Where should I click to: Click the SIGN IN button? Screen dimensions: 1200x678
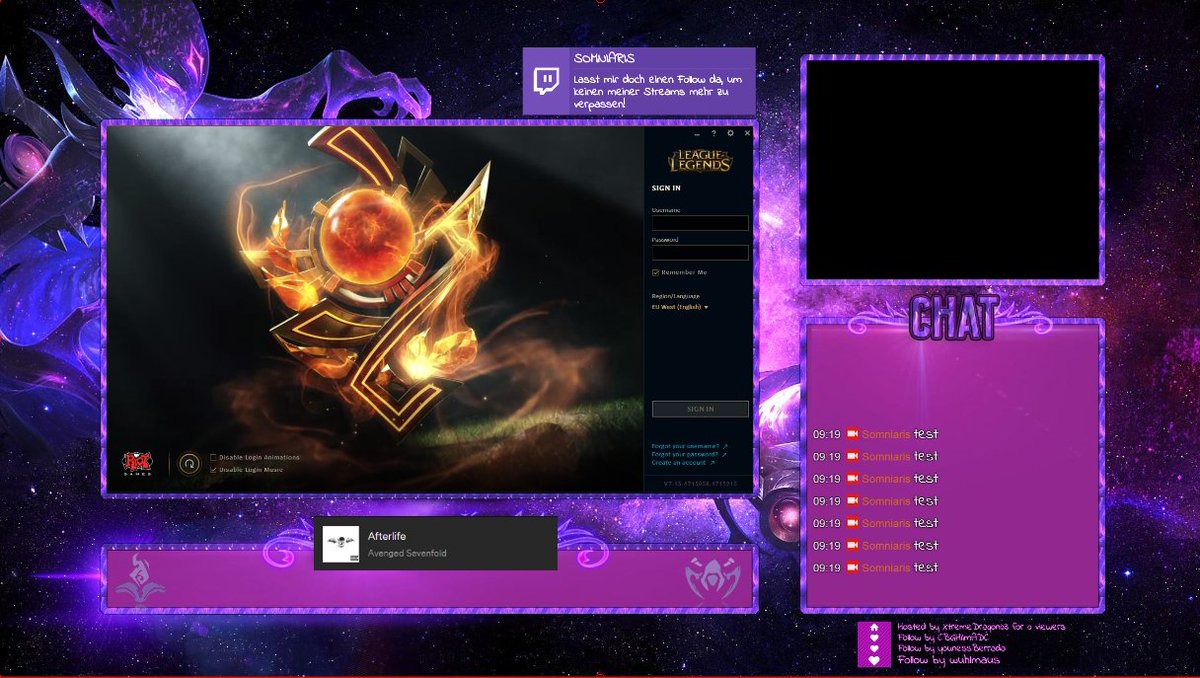click(700, 409)
